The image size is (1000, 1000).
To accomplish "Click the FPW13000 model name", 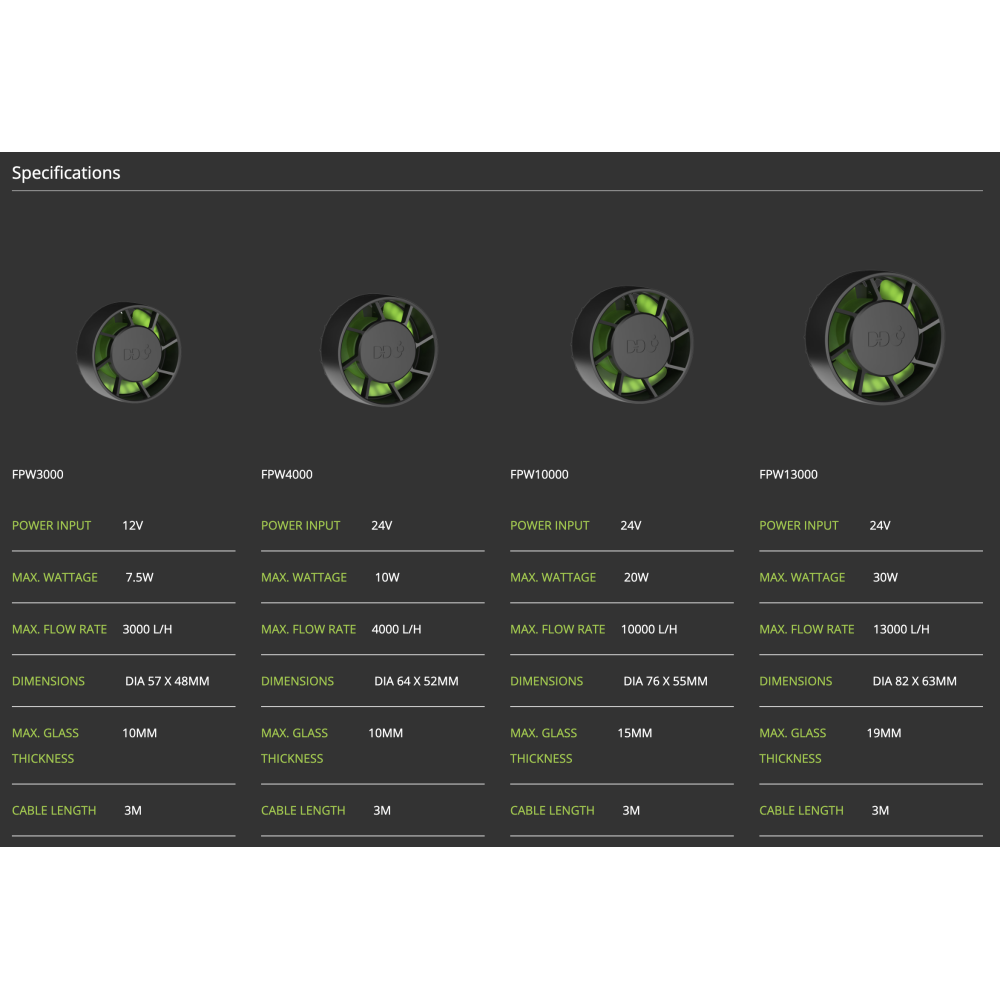I will [x=788, y=474].
